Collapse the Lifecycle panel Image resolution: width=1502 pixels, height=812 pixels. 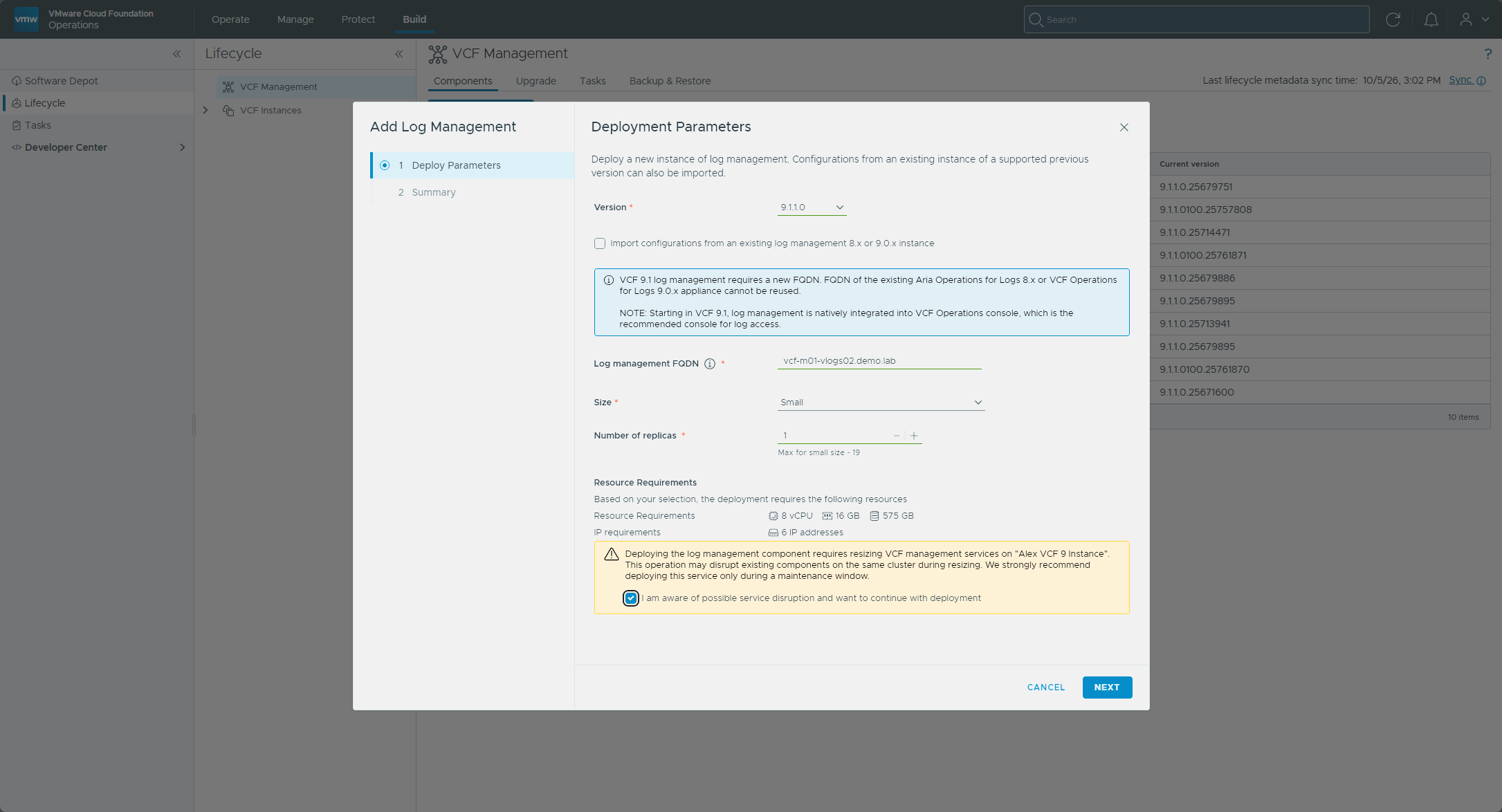(399, 54)
